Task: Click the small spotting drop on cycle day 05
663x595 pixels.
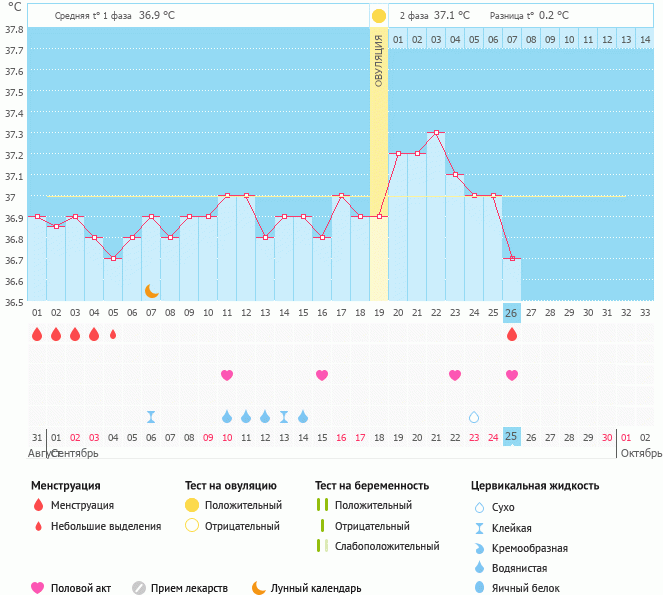Action: 113,335
